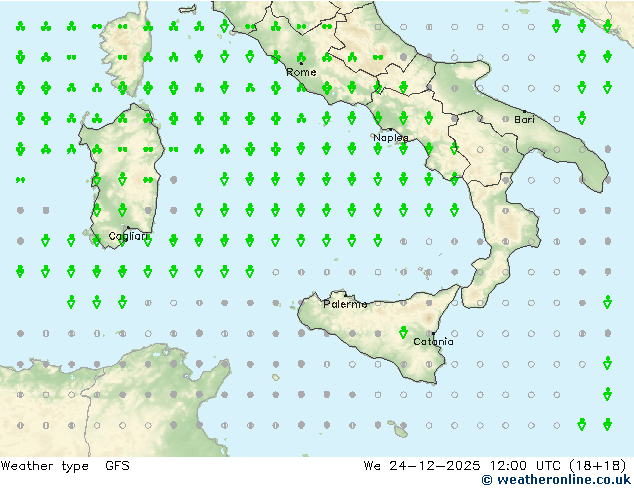This screenshot has width=634, height=490.
Task: Click the black city dot marker for Catania
Action: click(x=433, y=334)
